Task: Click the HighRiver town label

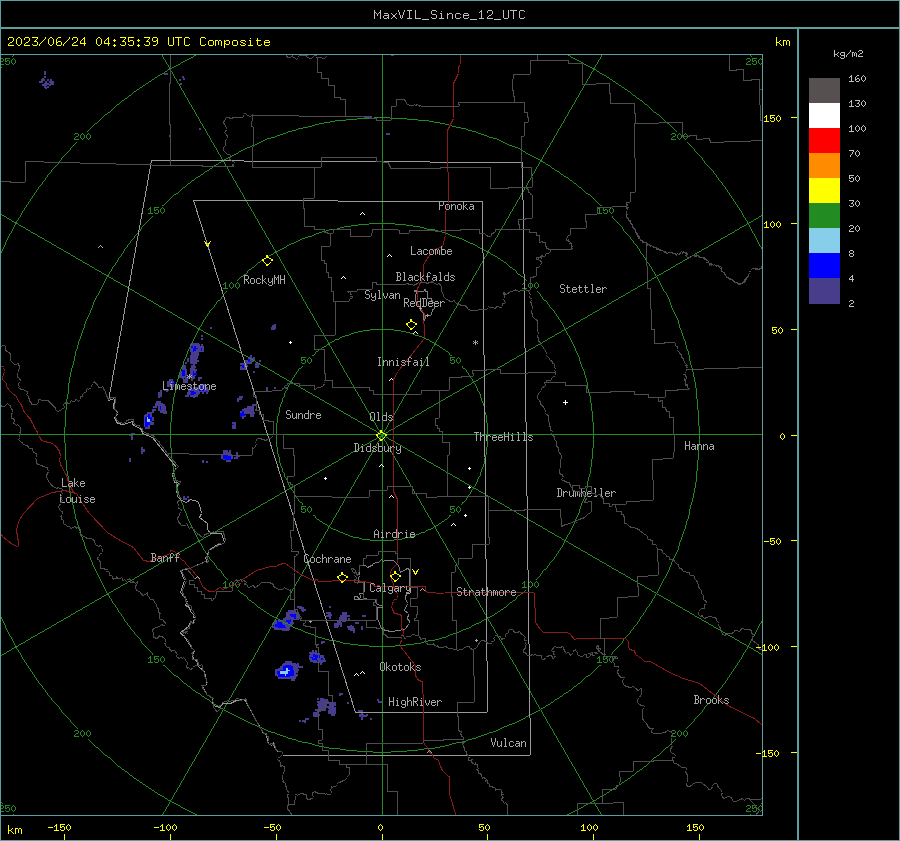Action: (x=415, y=702)
